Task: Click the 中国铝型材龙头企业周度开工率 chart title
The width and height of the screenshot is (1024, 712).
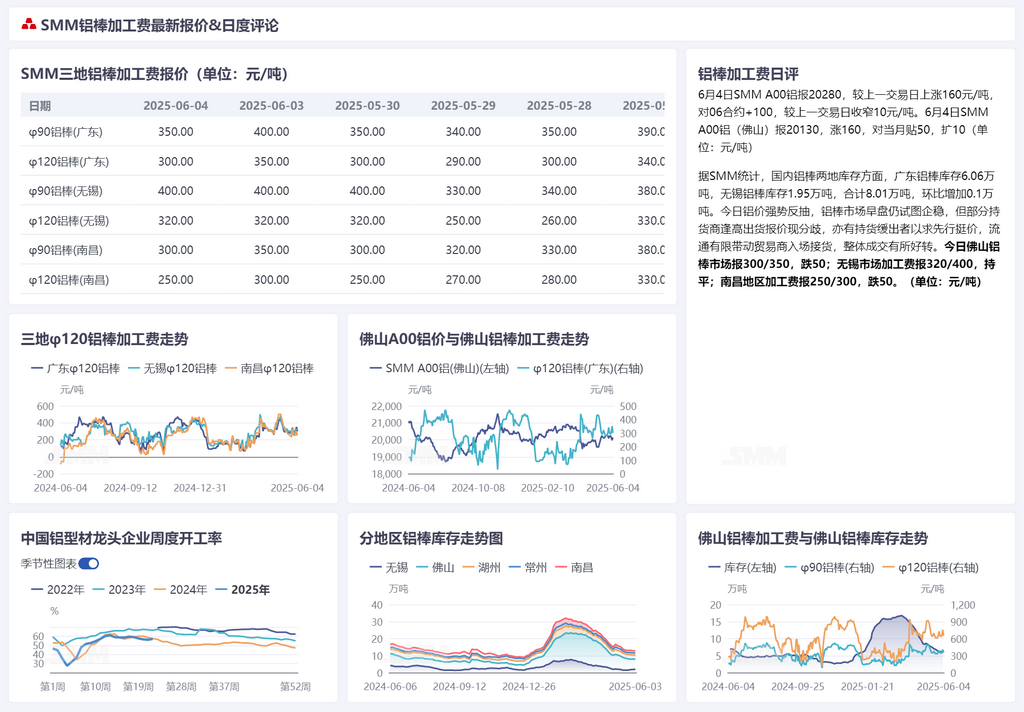Action: [x=121, y=538]
